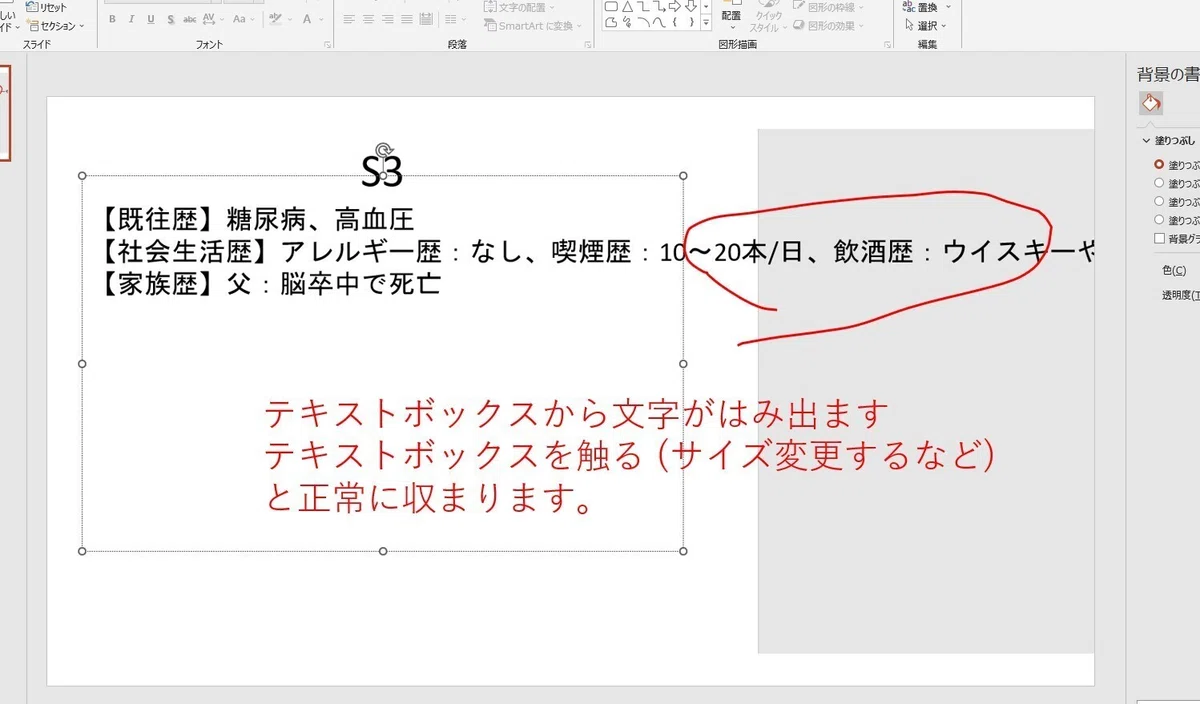Select third fill radio option

(1159, 201)
